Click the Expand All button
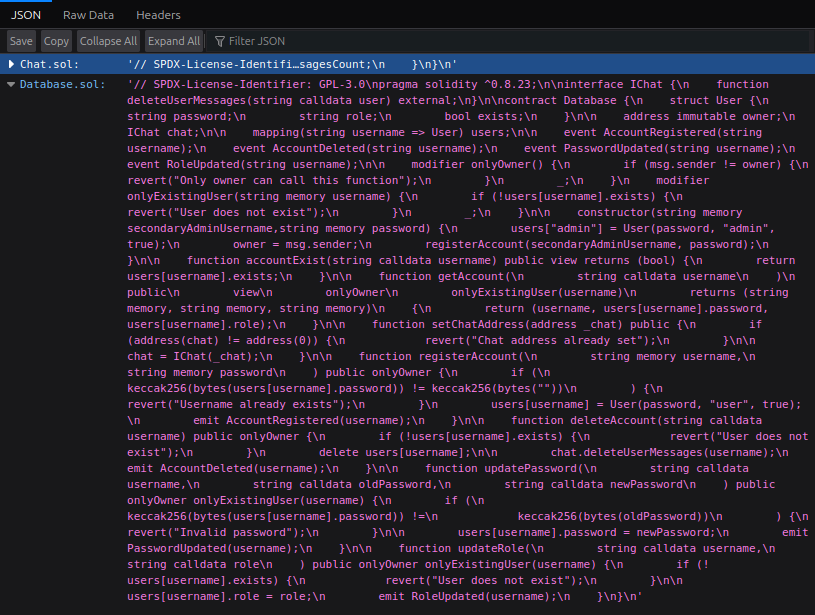 [x=174, y=41]
